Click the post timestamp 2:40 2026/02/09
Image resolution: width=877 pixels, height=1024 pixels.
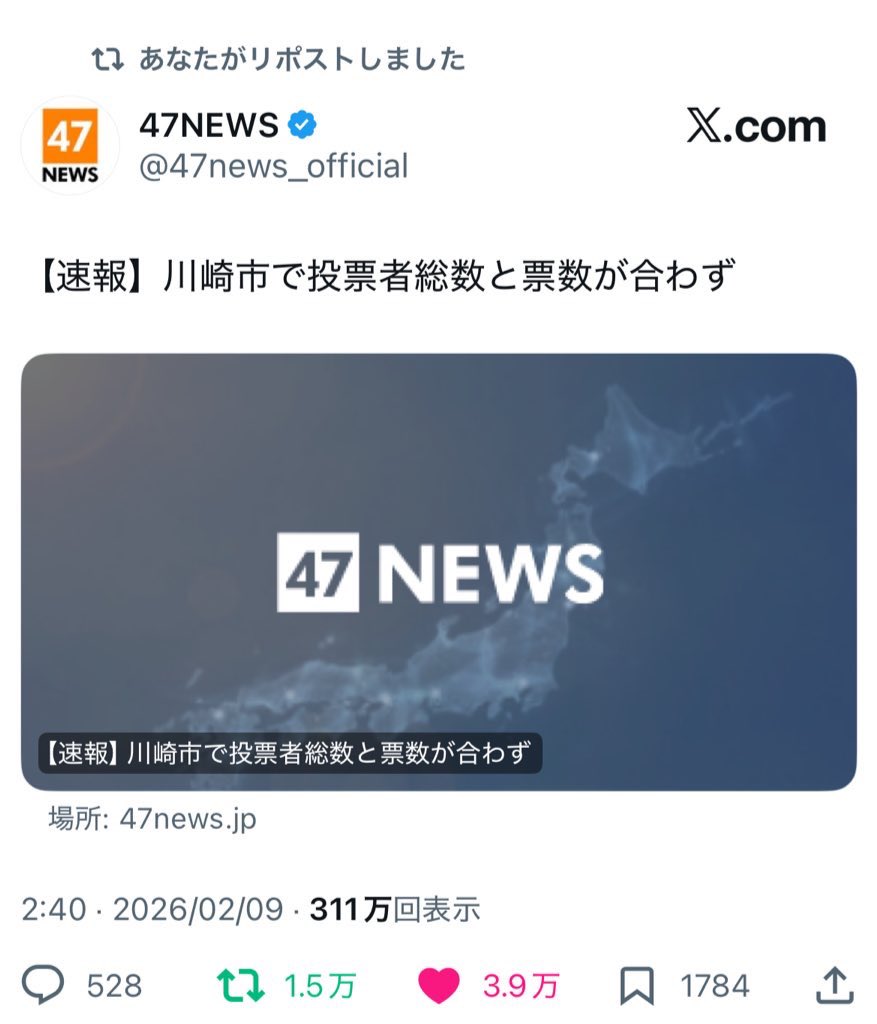pos(153,909)
